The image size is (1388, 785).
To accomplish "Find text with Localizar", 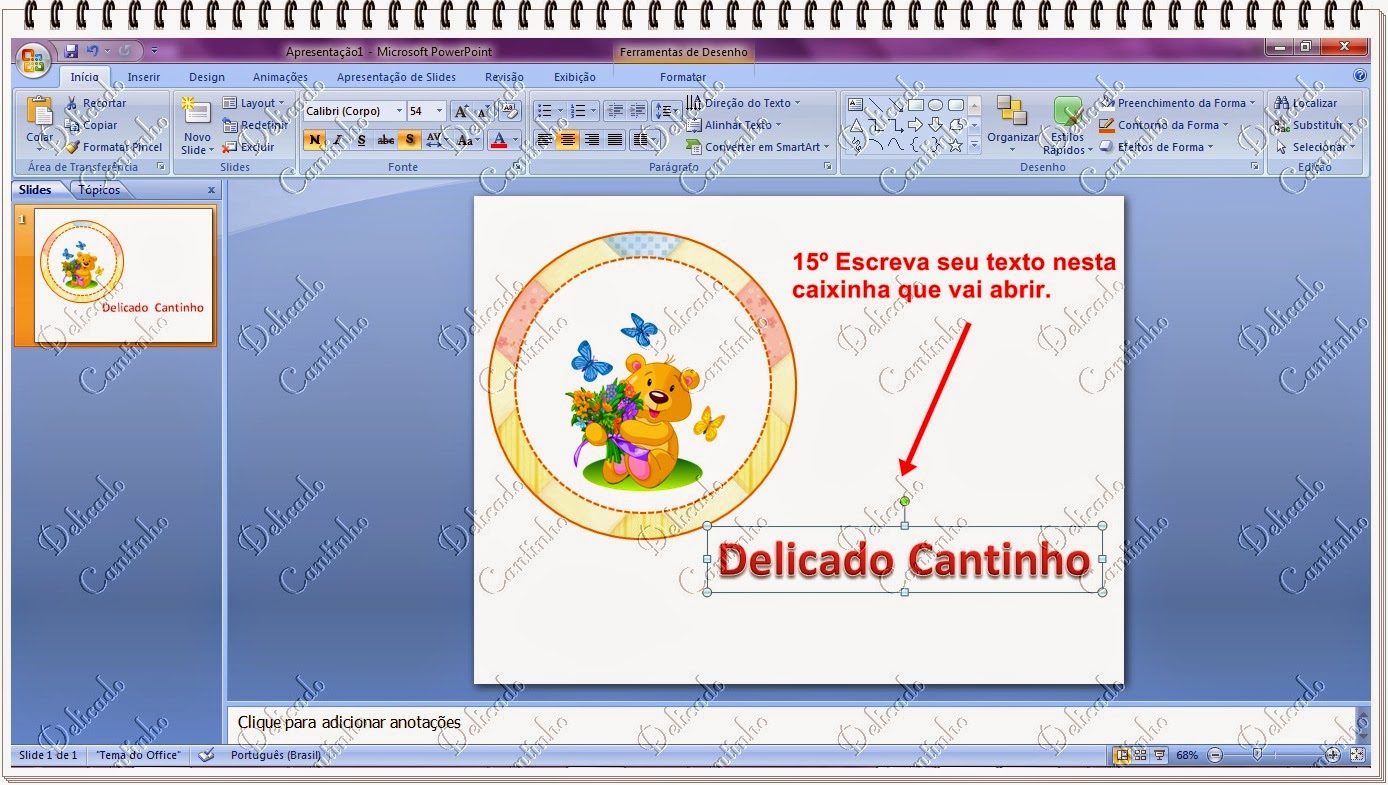I will click(x=1306, y=103).
